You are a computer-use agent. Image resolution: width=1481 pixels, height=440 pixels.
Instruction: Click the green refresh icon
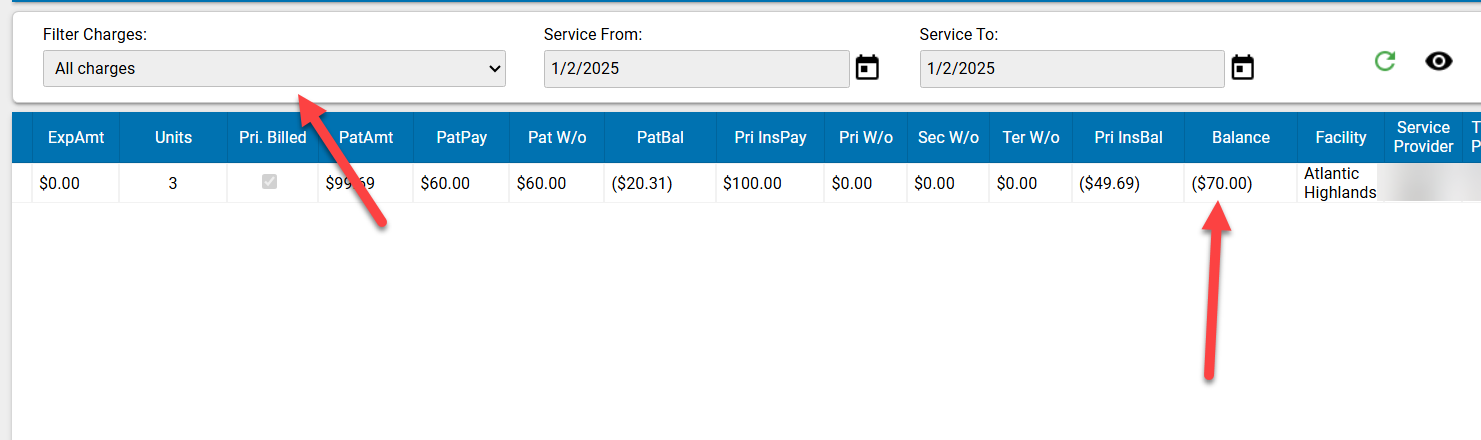[1384, 62]
